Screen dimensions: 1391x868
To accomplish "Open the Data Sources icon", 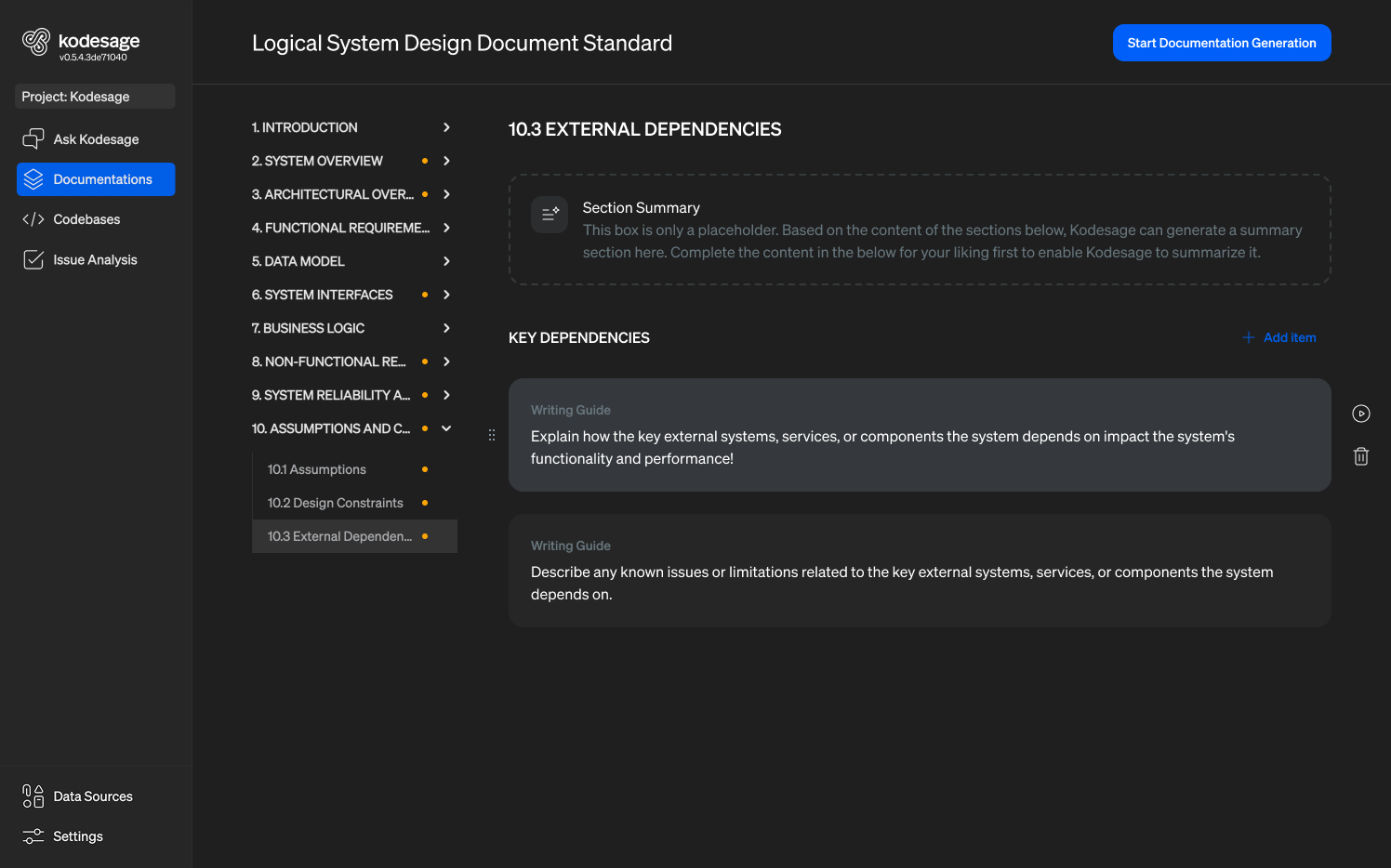I will click(32, 796).
